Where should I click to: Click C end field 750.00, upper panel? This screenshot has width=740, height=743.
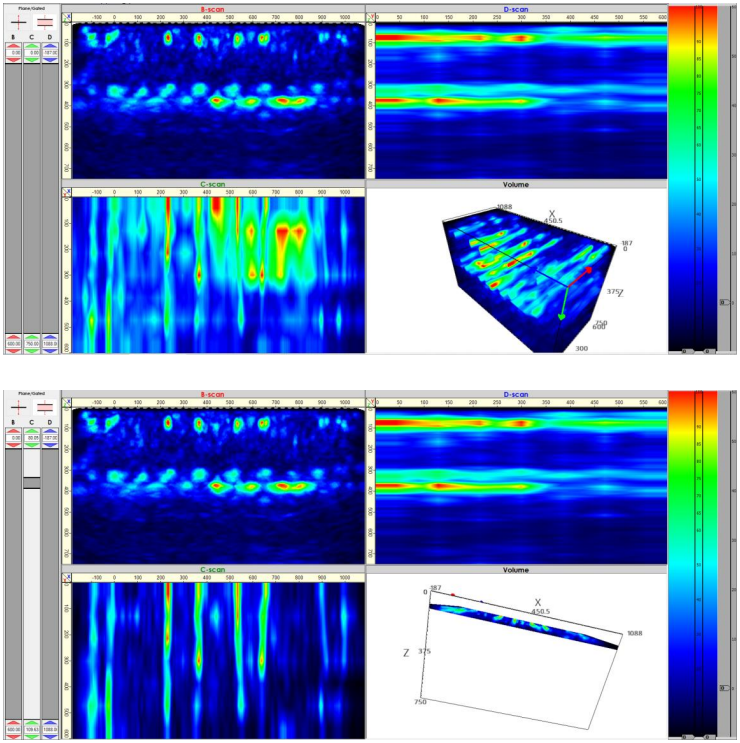point(32,344)
